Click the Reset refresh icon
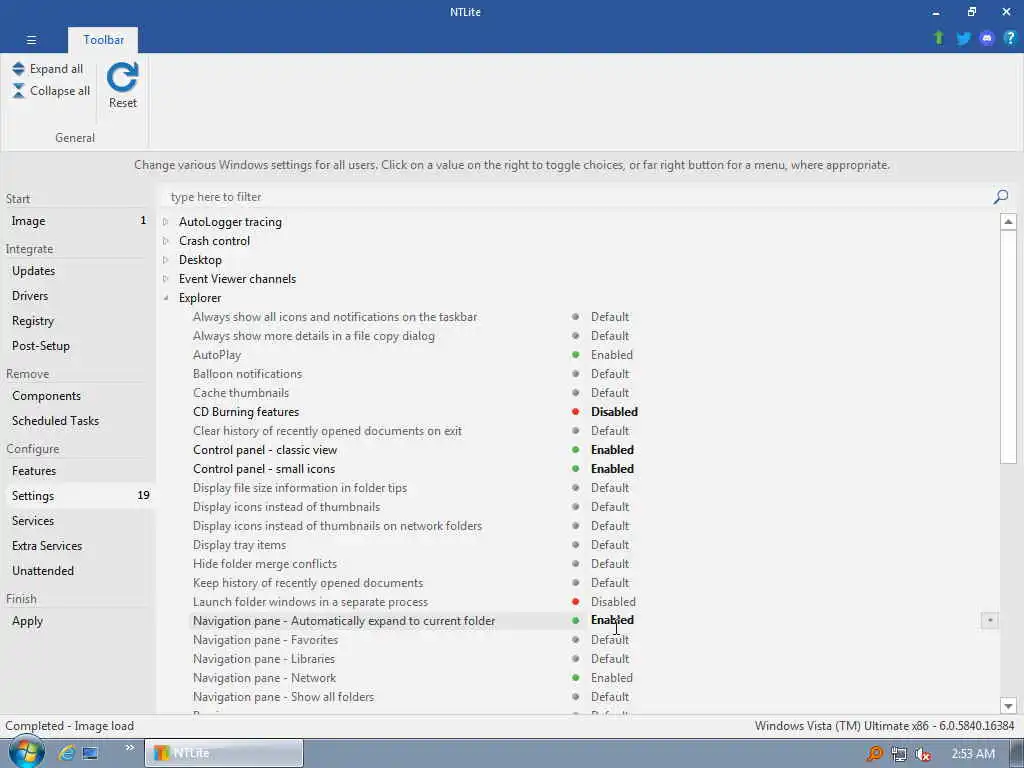1024x768 pixels. [123, 78]
